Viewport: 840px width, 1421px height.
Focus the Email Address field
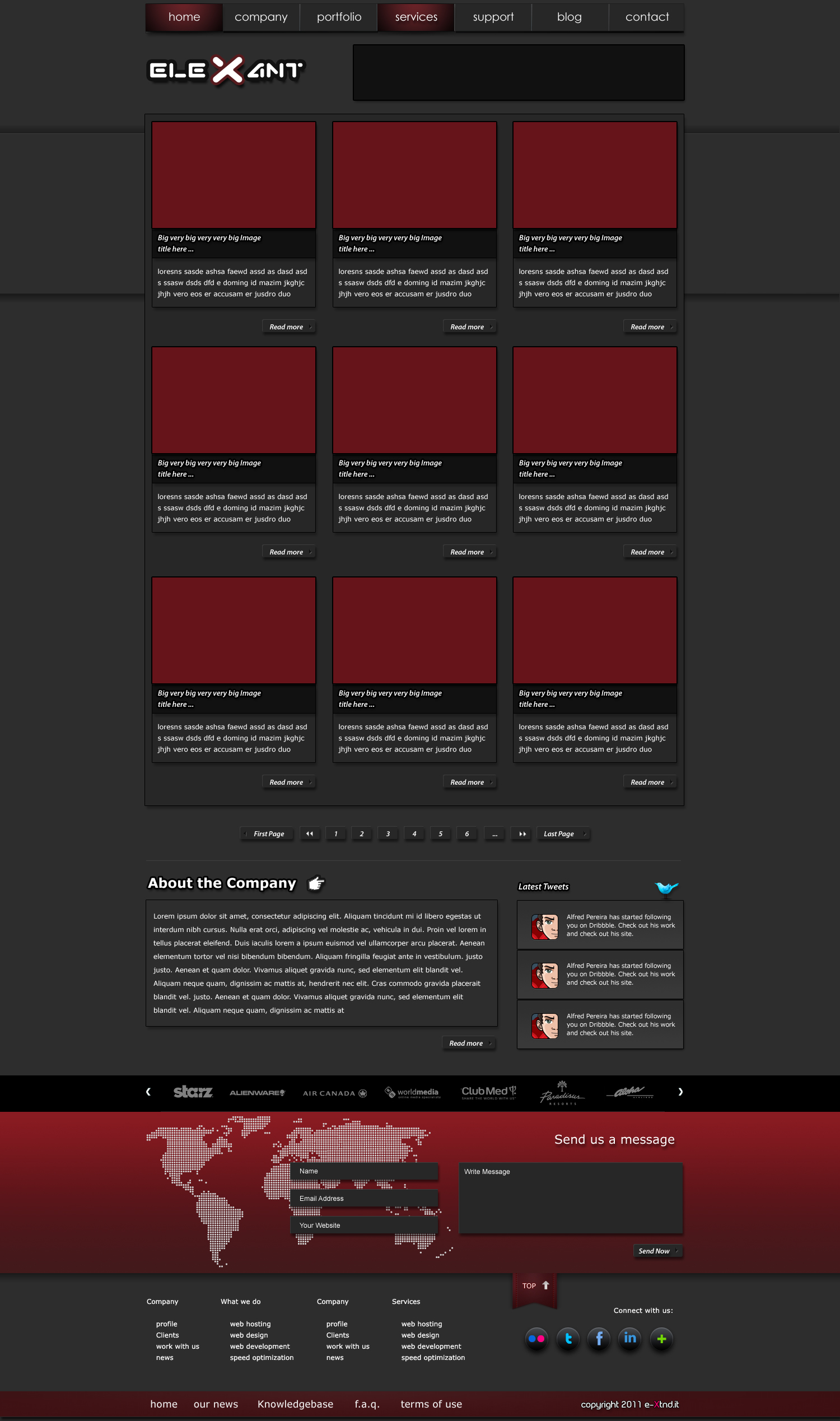coord(364,1199)
